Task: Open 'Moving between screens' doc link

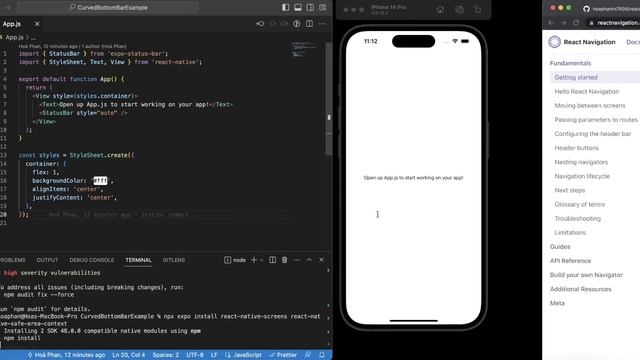Action: click(x=590, y=105)
